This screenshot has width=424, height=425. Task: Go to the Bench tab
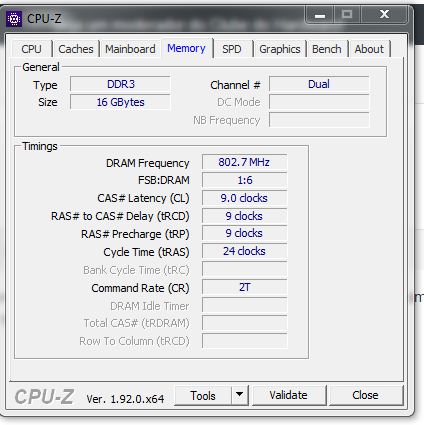(x=327, y=49)
